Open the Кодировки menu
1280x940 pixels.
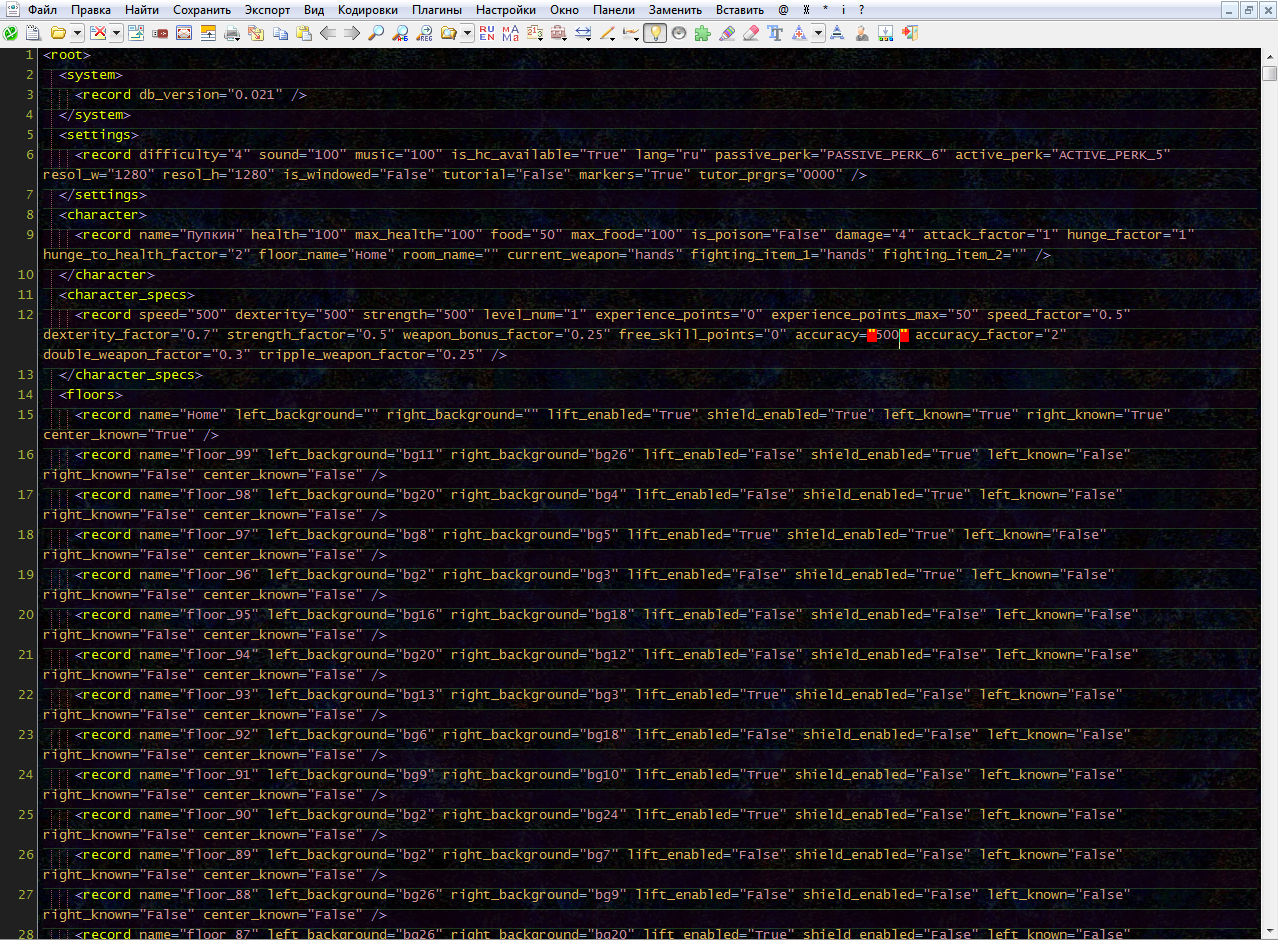coord(368,10)
